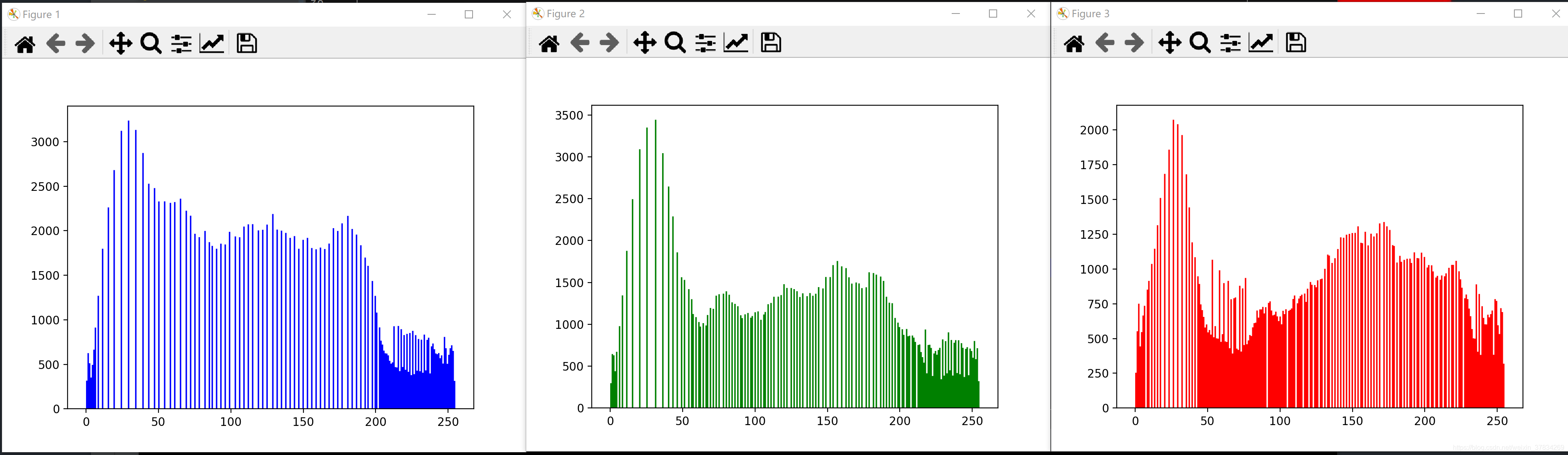
Task: Click the Figure 2 matplotlib window icon
Action: (x=538, y=14)
